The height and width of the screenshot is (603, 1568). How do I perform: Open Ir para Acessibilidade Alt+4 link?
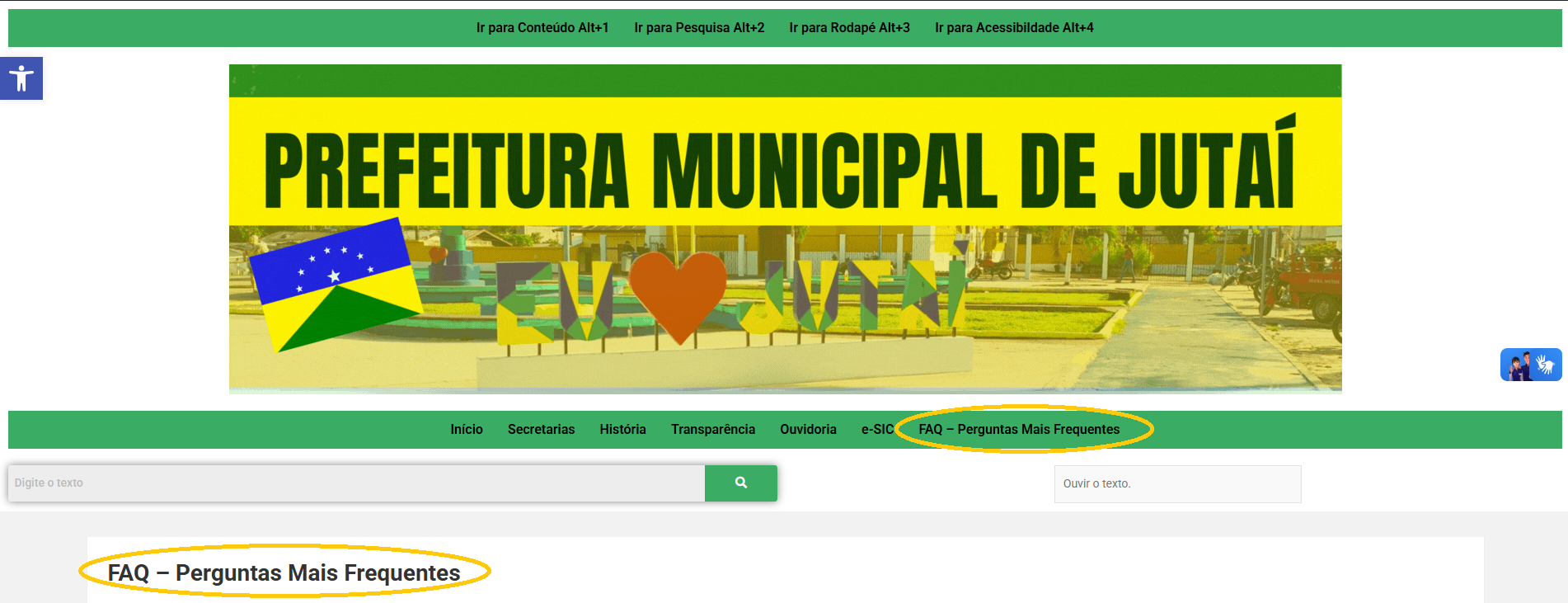pyautogui.click(x=1013, y=28)
